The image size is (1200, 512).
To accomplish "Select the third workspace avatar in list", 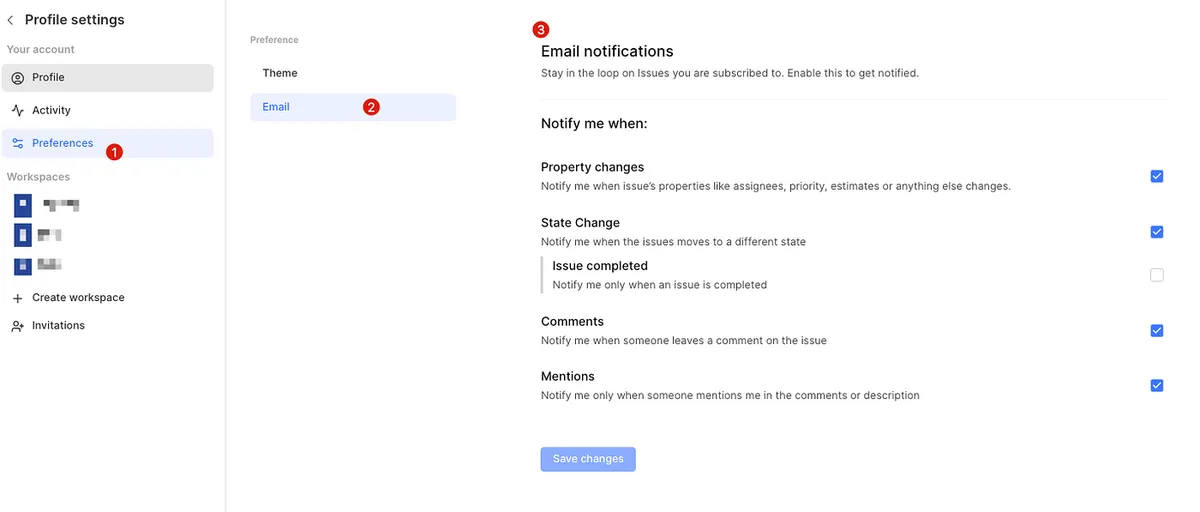I will [x=23, y=266].
